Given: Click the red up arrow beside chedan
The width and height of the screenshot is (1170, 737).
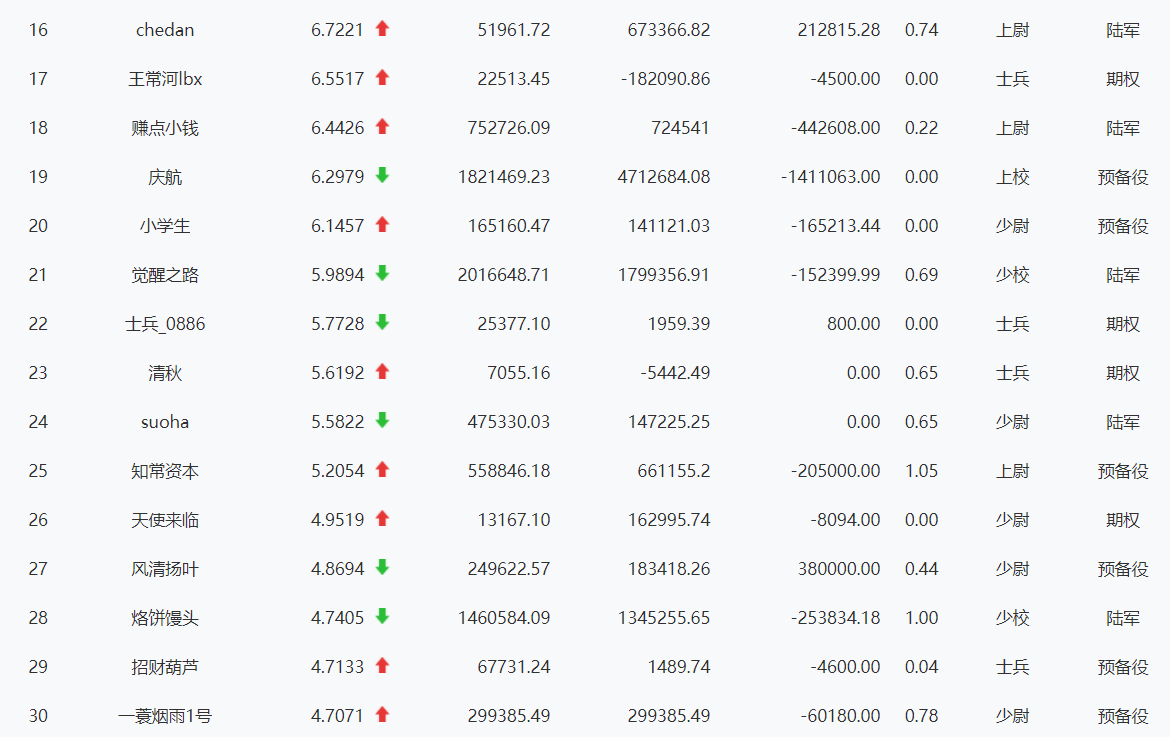Looking at the screenshot, I should tap(382, 29).
